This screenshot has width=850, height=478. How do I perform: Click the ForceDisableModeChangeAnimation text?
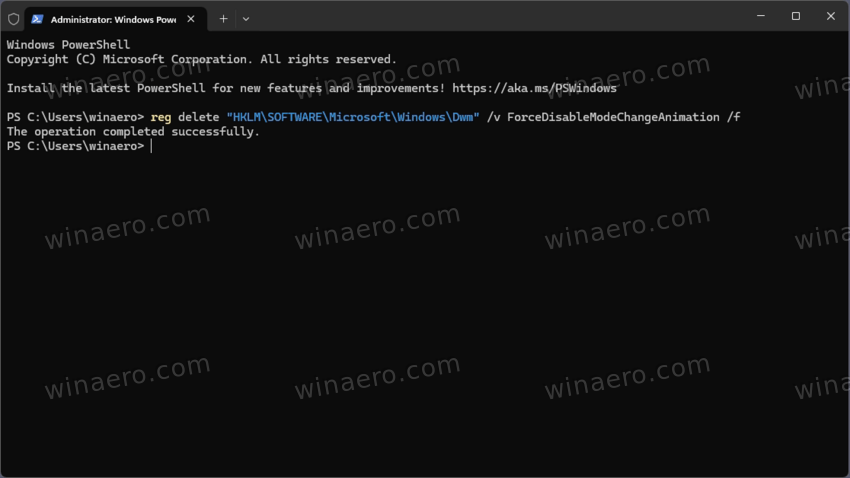pos(613,118)
